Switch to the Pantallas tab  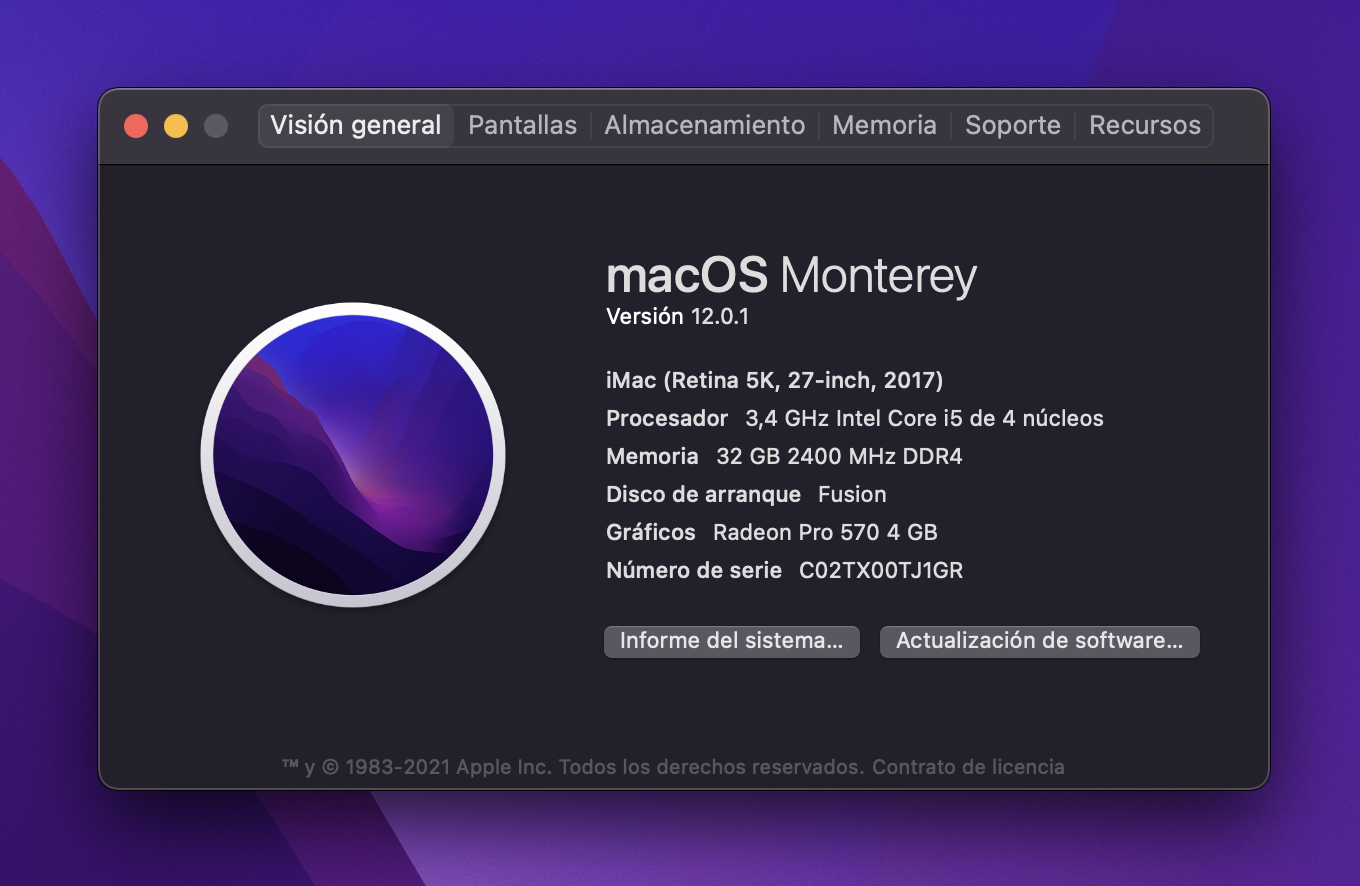pyautogui.click(x=522, y=126)
